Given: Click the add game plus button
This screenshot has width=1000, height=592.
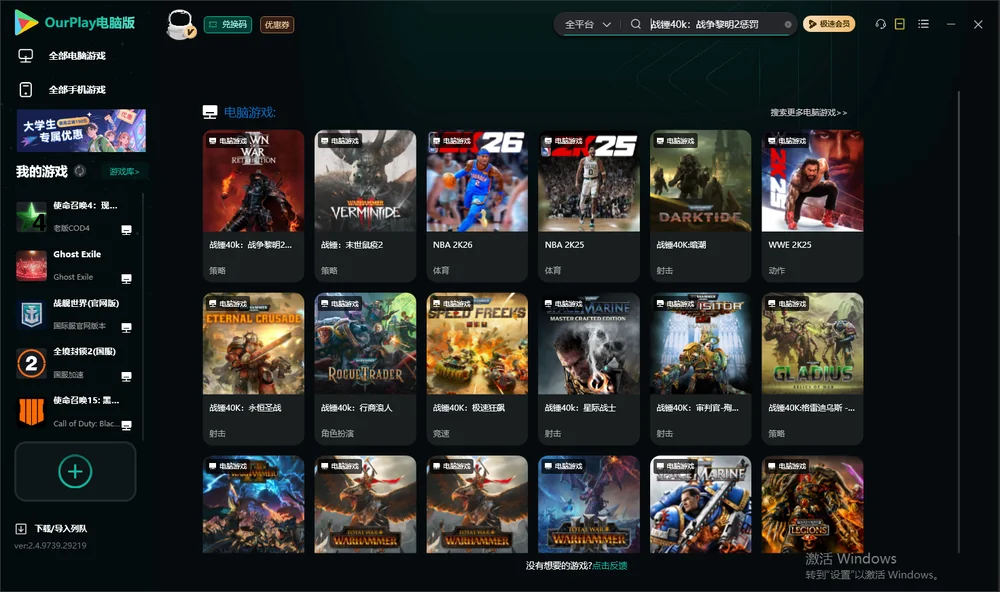Looking at the screenshot, I should [x=75, y=471].
